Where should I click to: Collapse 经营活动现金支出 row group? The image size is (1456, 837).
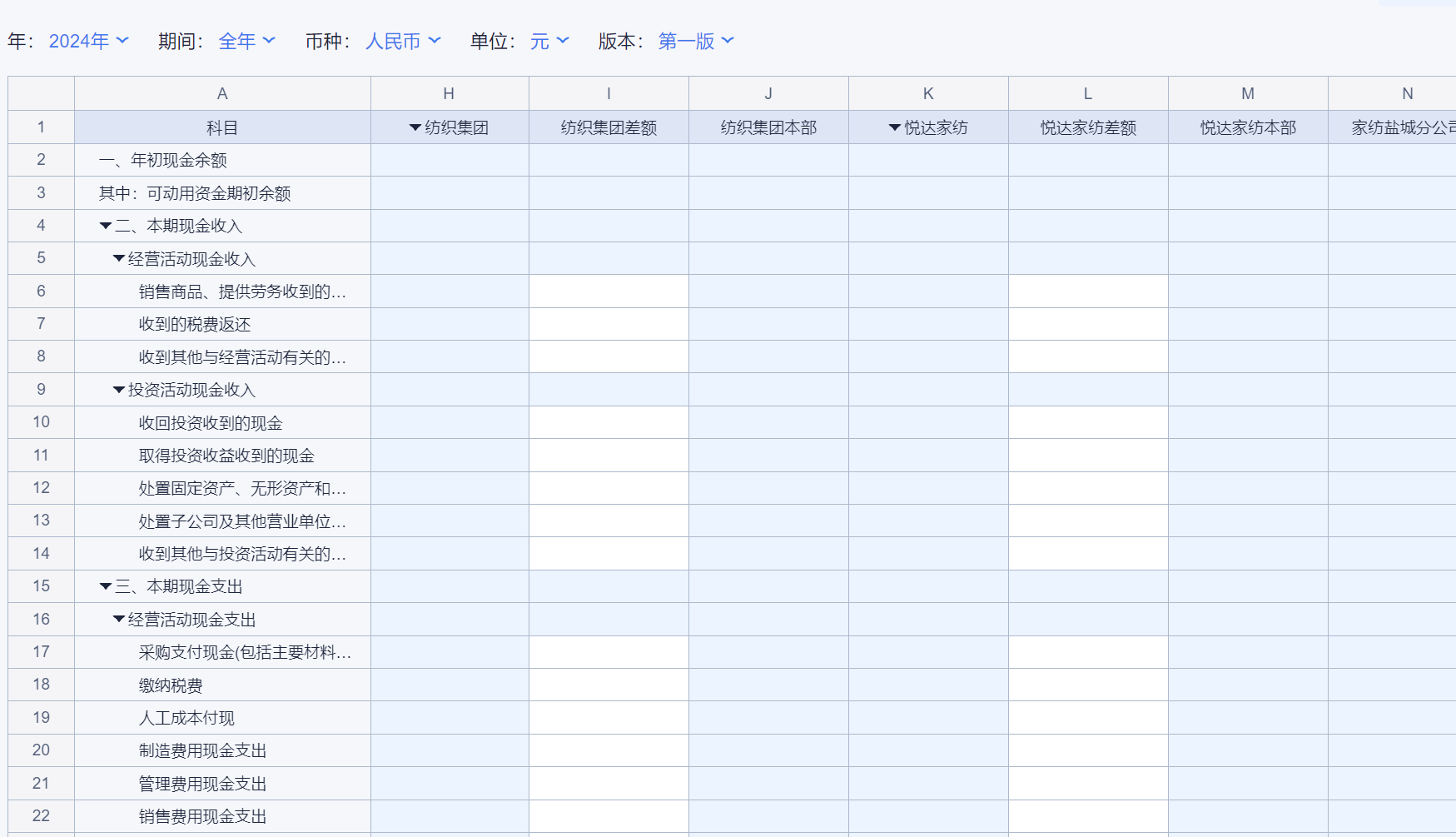pos(119,620)
